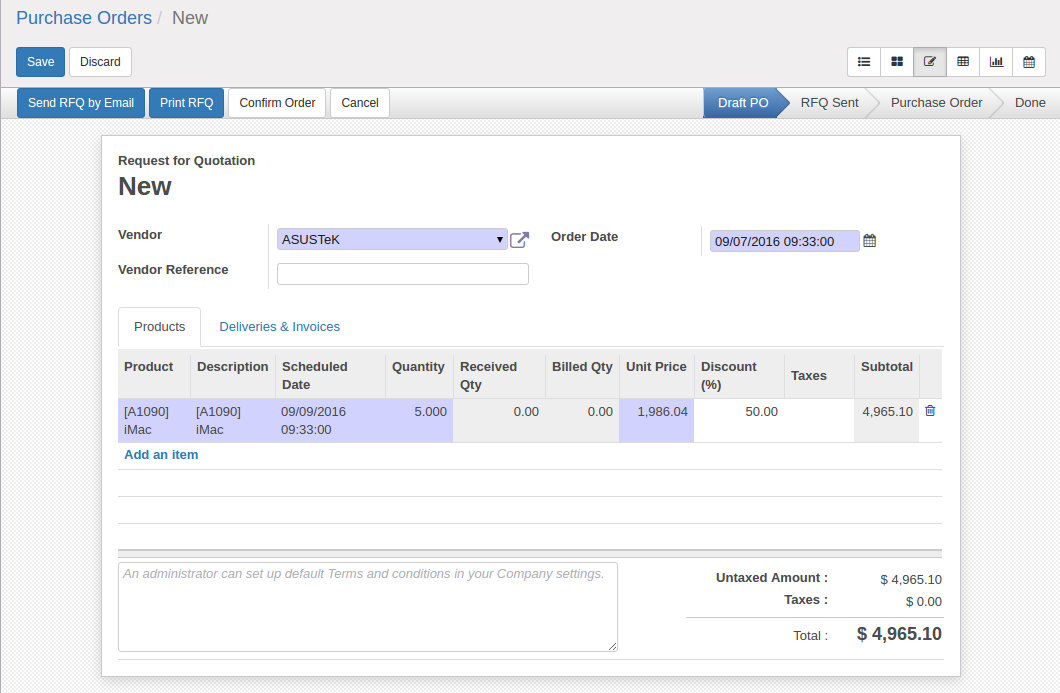
Task: Switch to the kanban view
Action: tap(897, 61)
